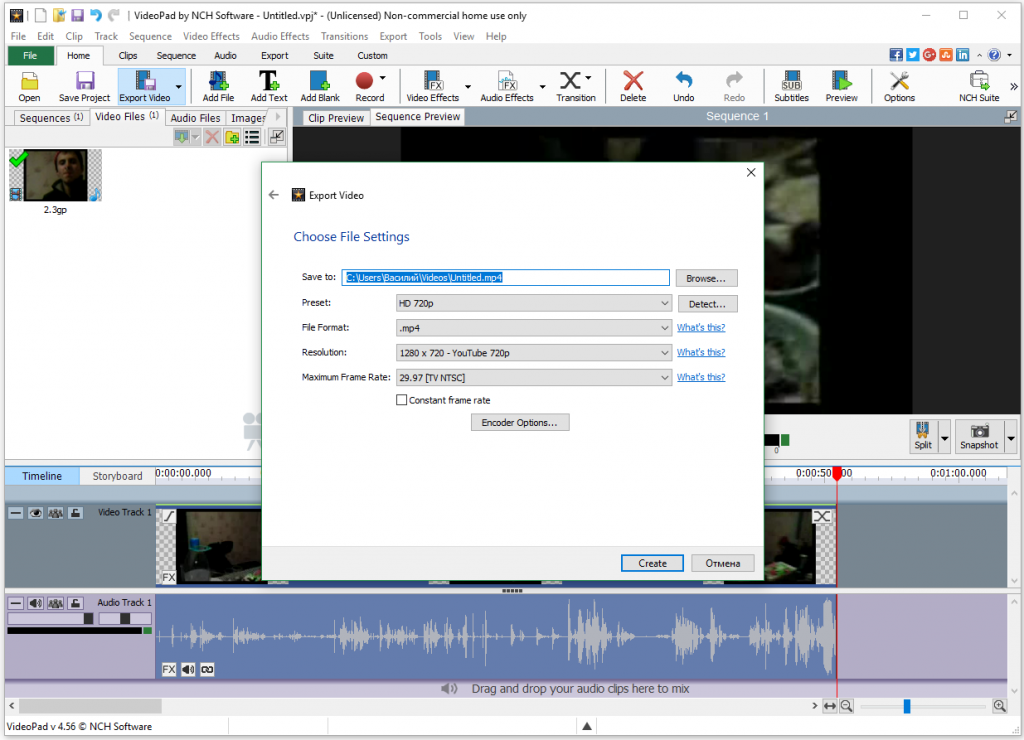1024x740 pixels.
Task: Expand the Snapshot dropdown arrow
Action: [1011, 436]
